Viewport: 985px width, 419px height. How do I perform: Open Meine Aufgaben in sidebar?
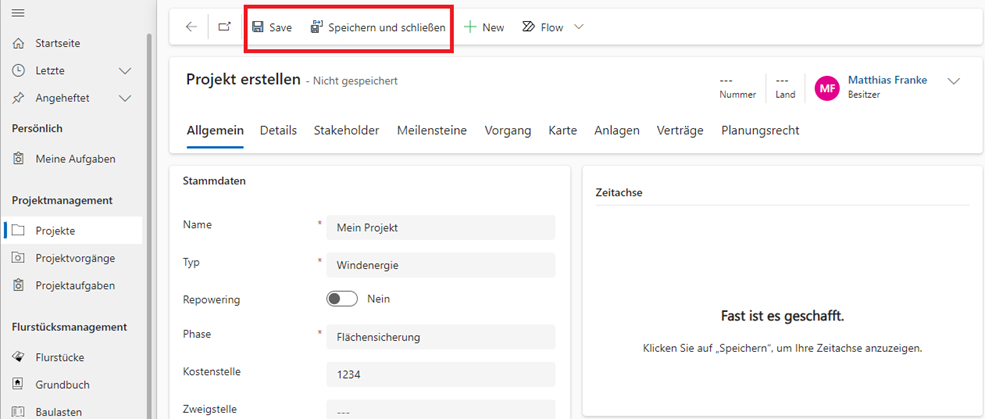pyautogui.click(x=75, y=159)
